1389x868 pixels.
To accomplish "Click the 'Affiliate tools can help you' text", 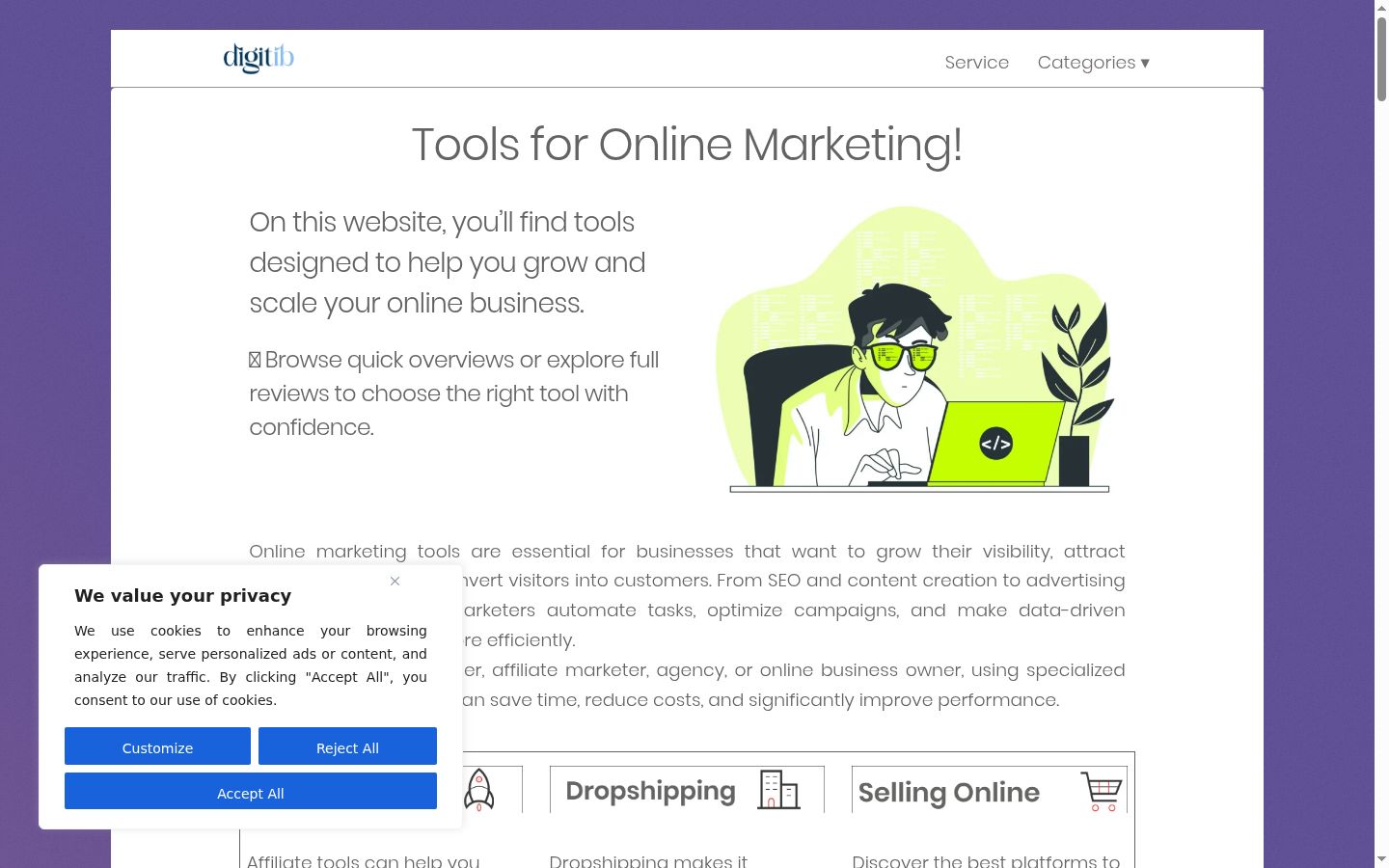I will 364,860.
